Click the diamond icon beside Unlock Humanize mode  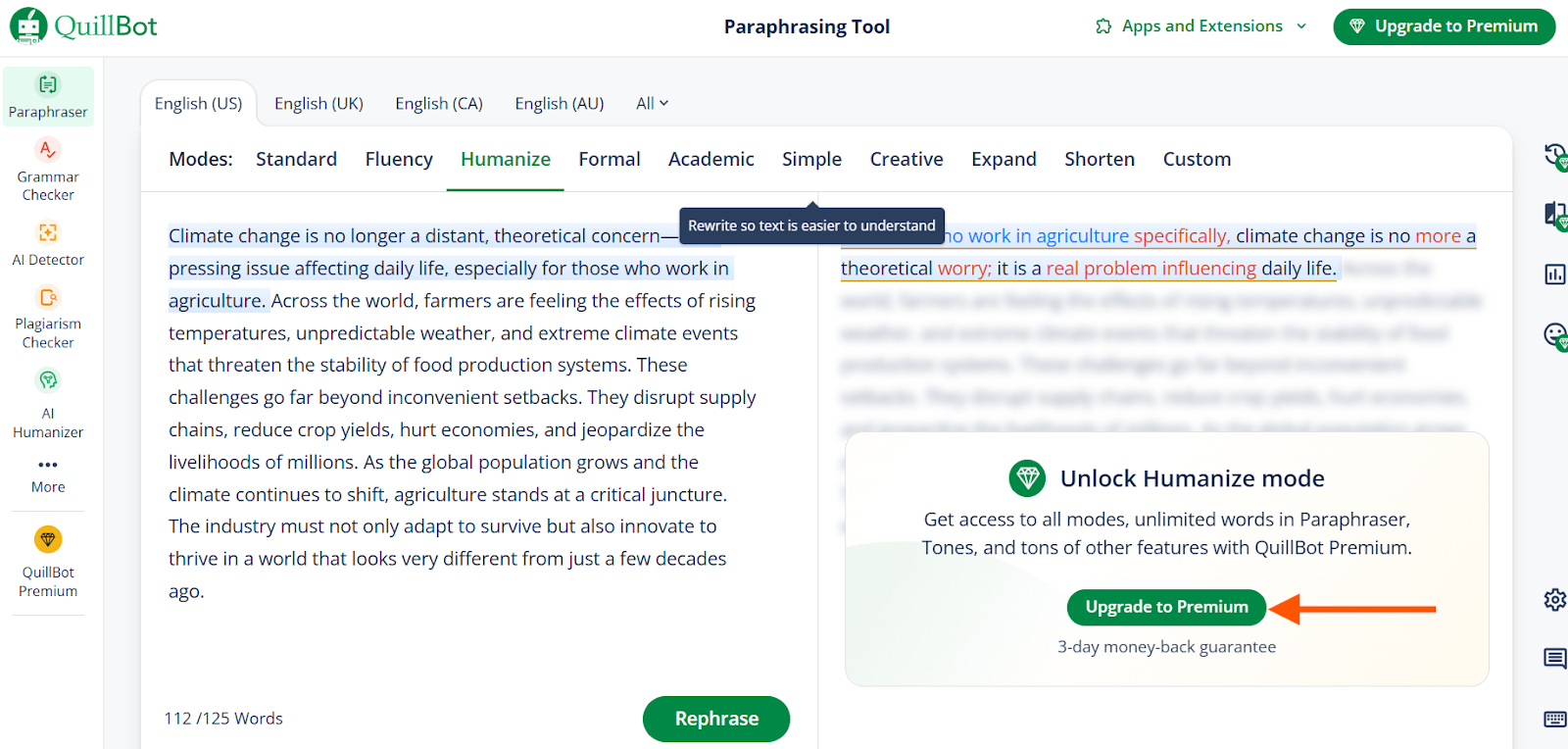click(1028, 478)
